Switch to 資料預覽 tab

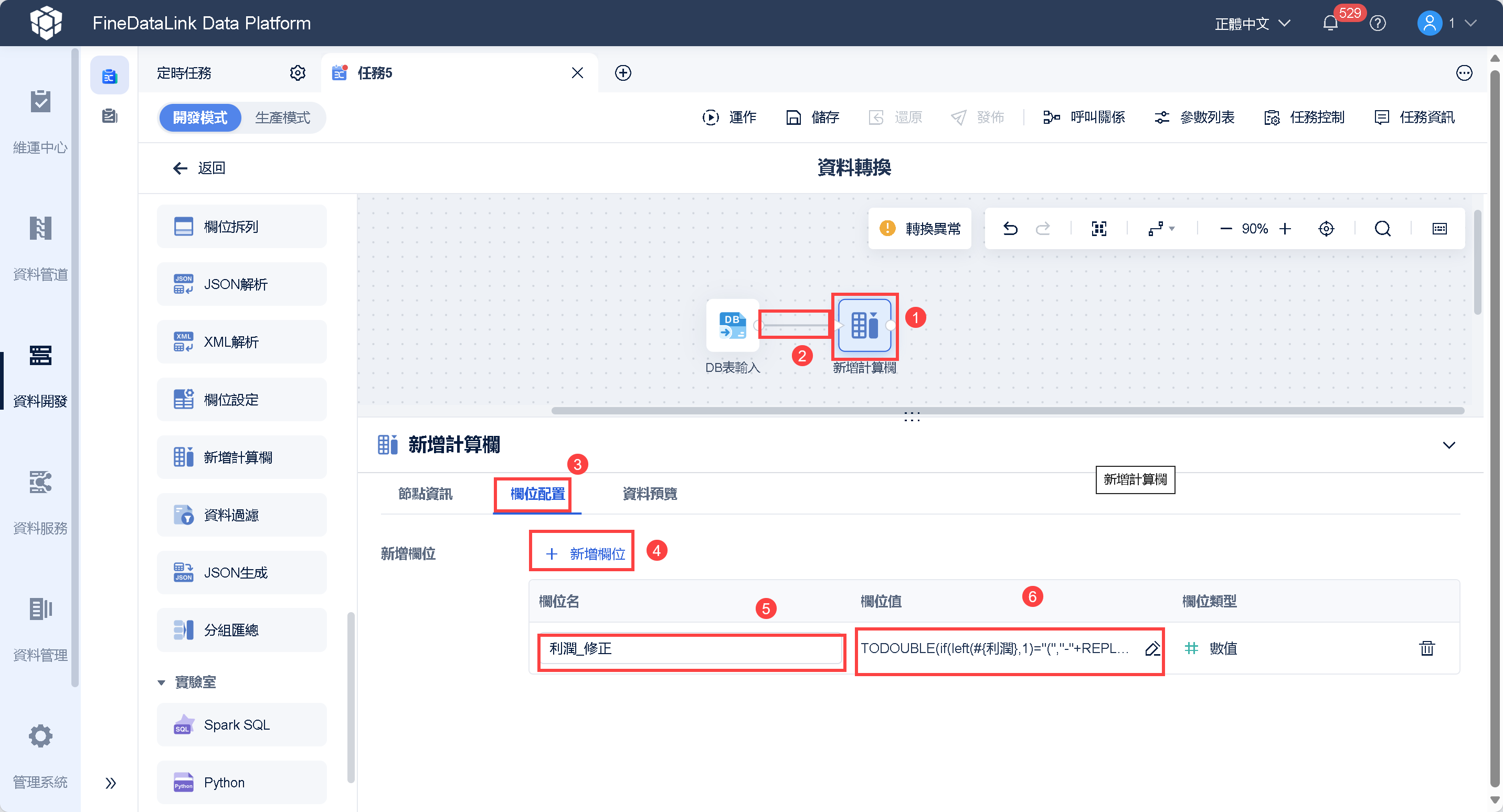649,494
